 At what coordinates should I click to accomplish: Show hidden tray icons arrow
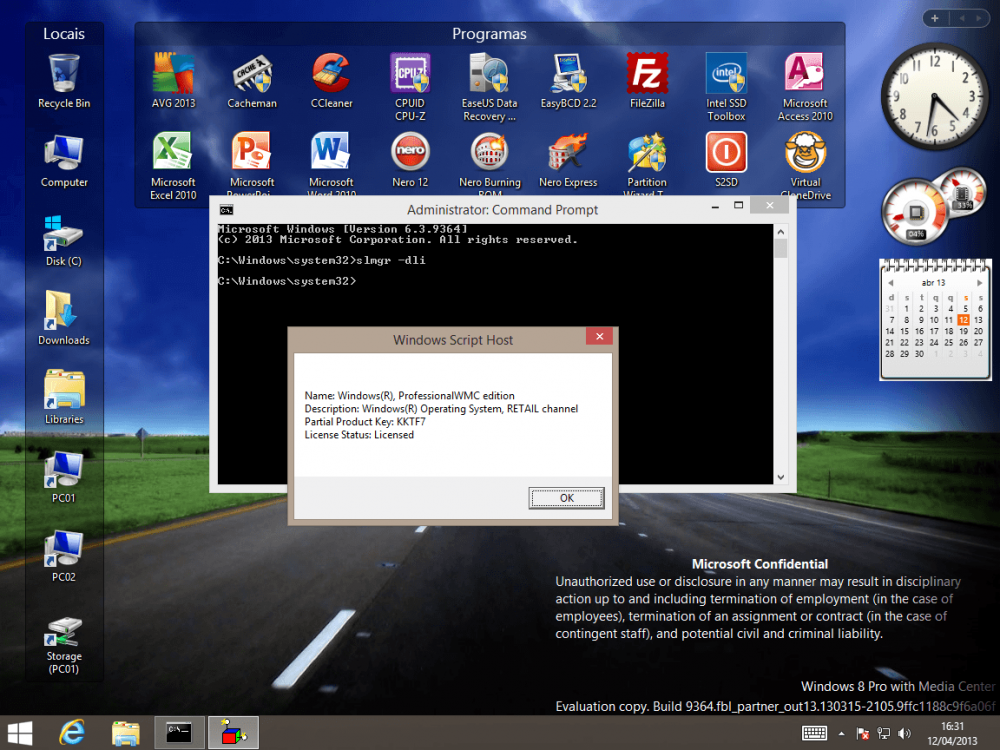(842, 734)
